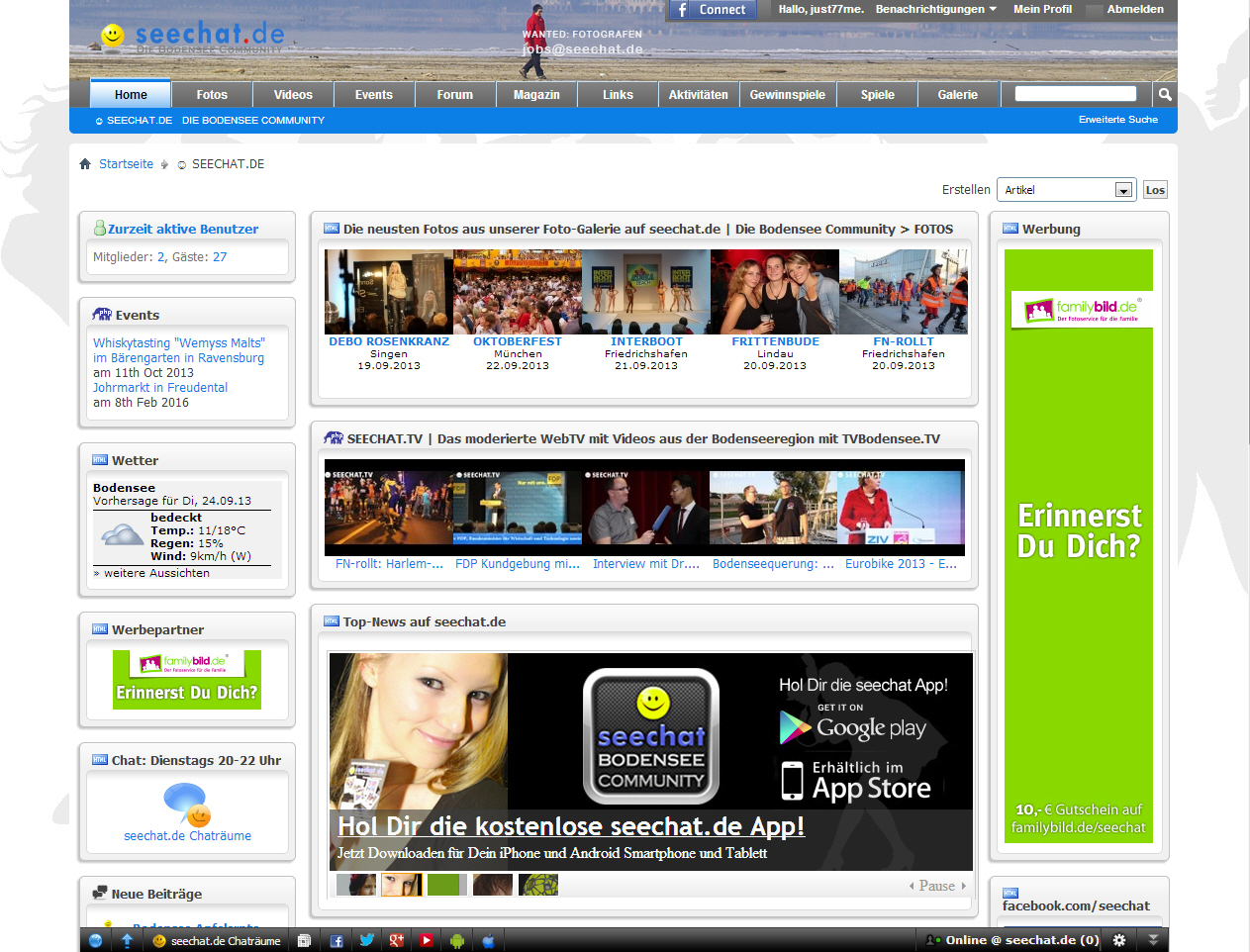
Task: Open Mein Profil link
Action: 1042,9
